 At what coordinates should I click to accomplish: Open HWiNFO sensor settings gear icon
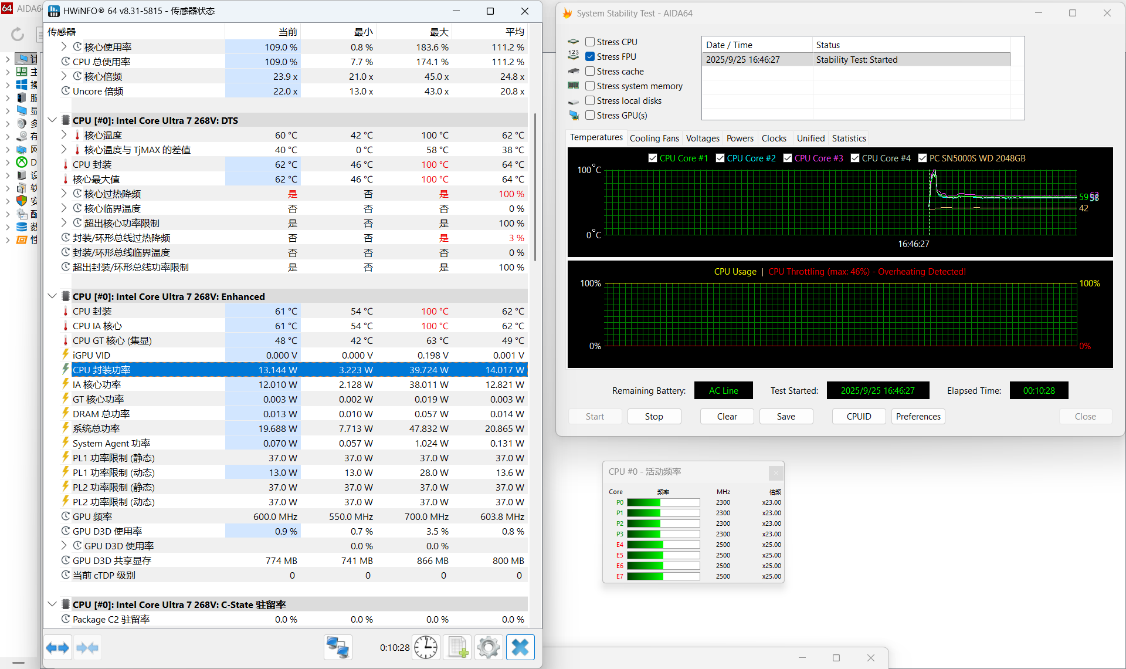488,647
